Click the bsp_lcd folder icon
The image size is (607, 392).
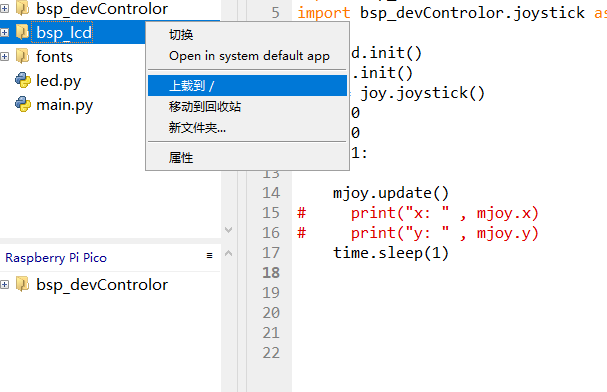pyautogui.click(x=22, y=33)
